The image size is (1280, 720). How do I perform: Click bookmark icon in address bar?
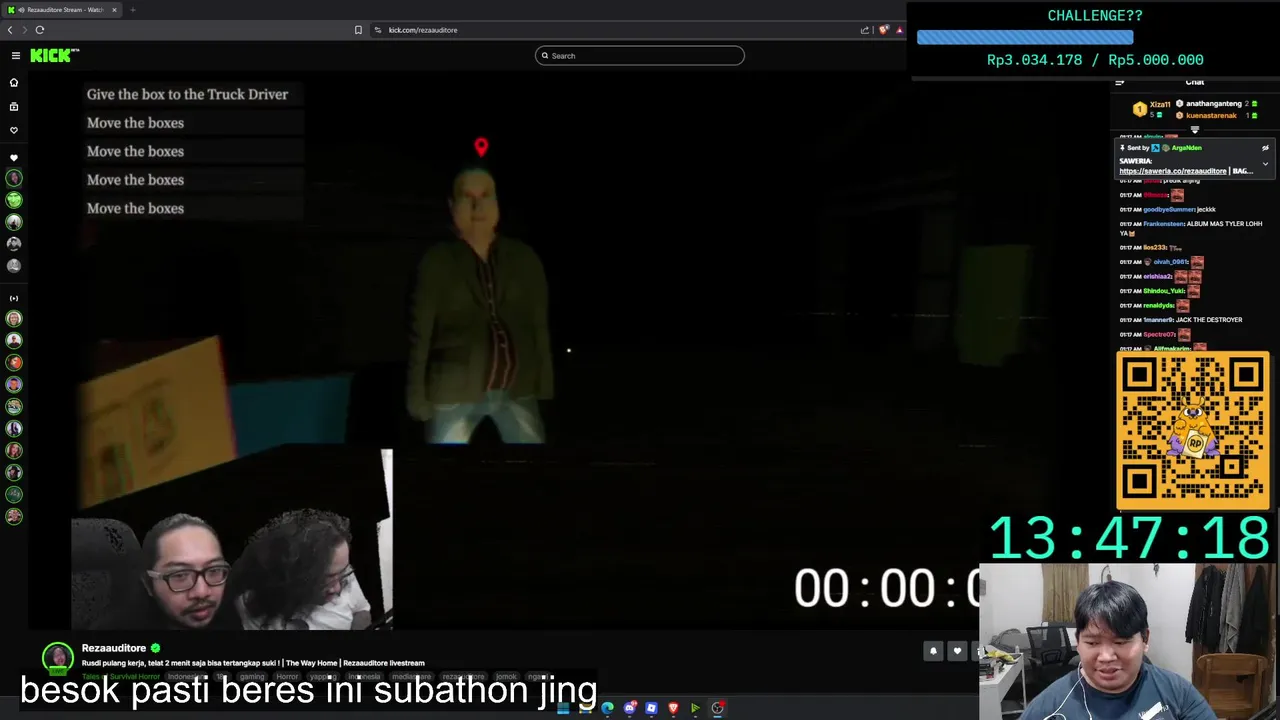click(x=358, y=30)
